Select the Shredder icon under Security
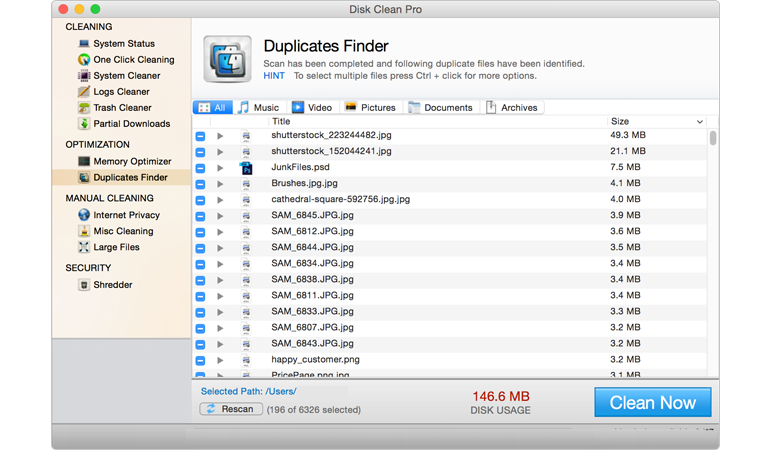Viewport: 770px width, 450px height. (x=84, y=285)
